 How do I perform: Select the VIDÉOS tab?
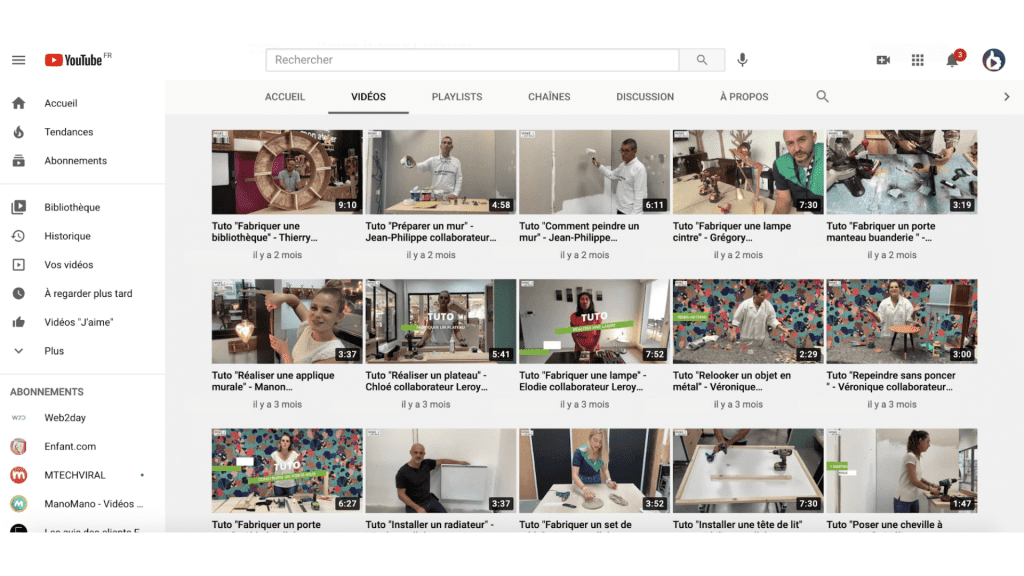368,97
